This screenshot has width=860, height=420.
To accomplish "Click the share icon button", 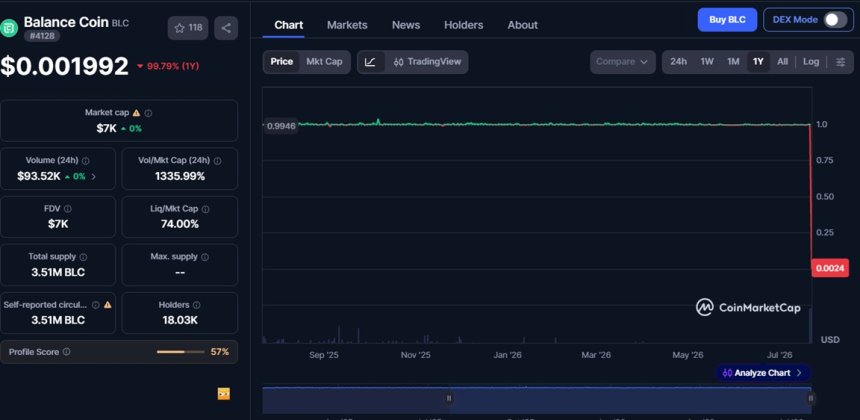I will [x=226, y=28].
